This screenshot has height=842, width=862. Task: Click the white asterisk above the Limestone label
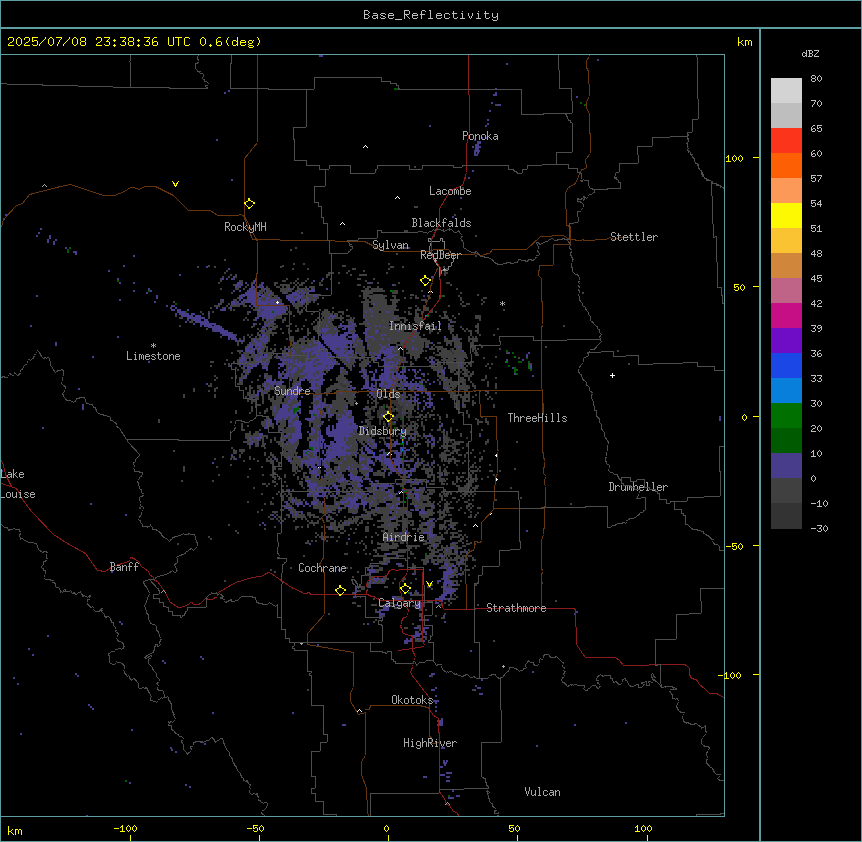(x=153, y=346)
